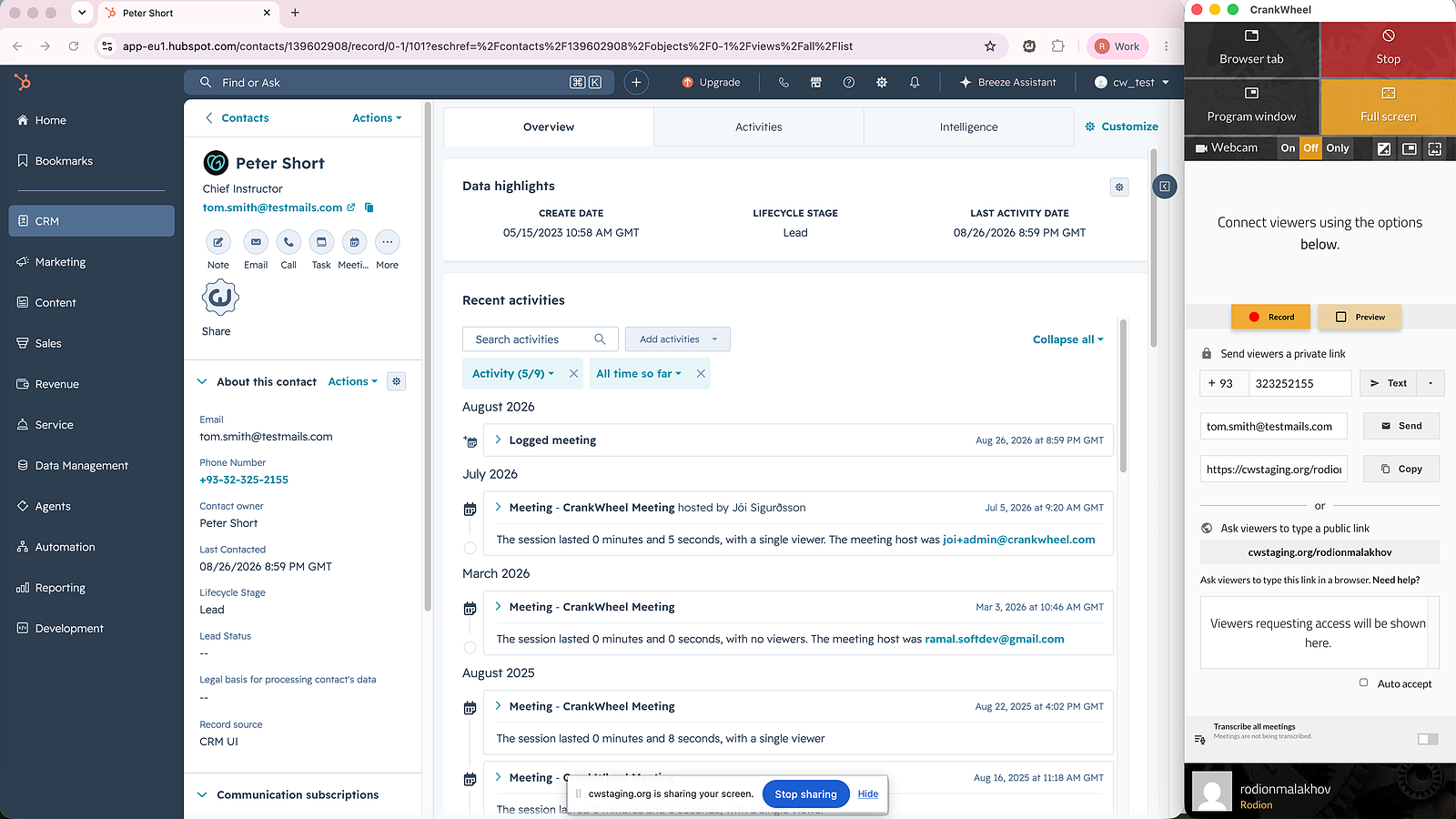The width and height of the screenshot is (1456, 819).
Task: Open Actions dropdown in About this contact
Action: 352,382
